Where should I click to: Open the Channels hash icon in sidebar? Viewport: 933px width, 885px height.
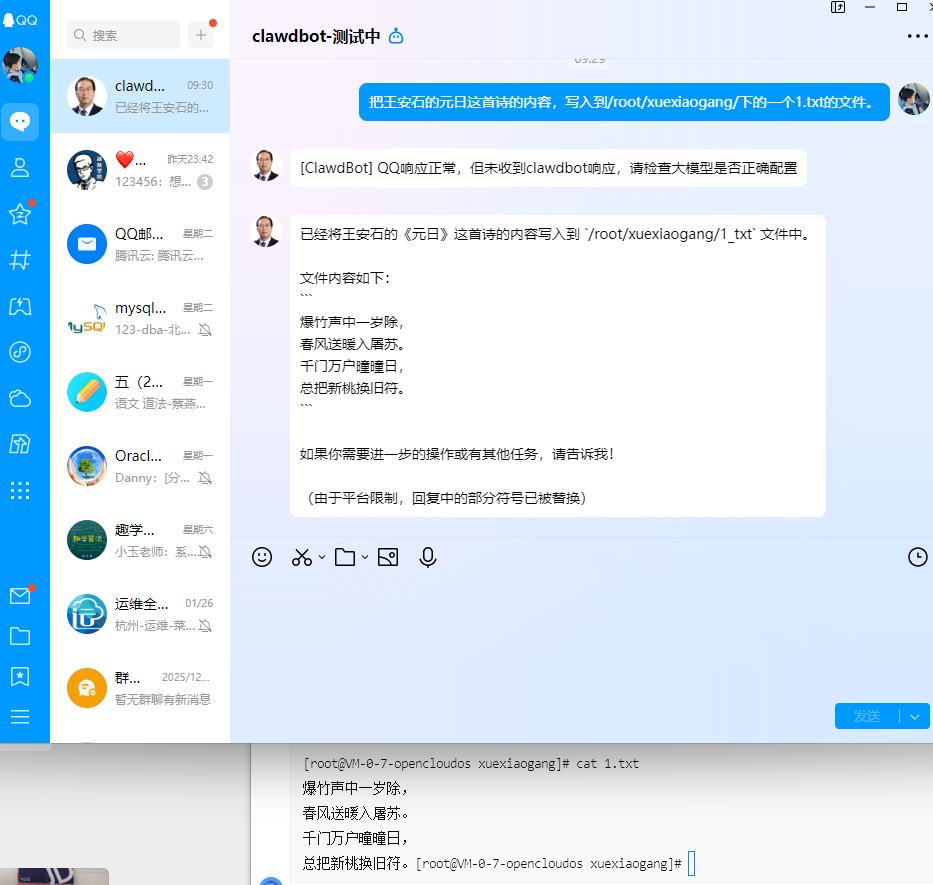[20, 260]
